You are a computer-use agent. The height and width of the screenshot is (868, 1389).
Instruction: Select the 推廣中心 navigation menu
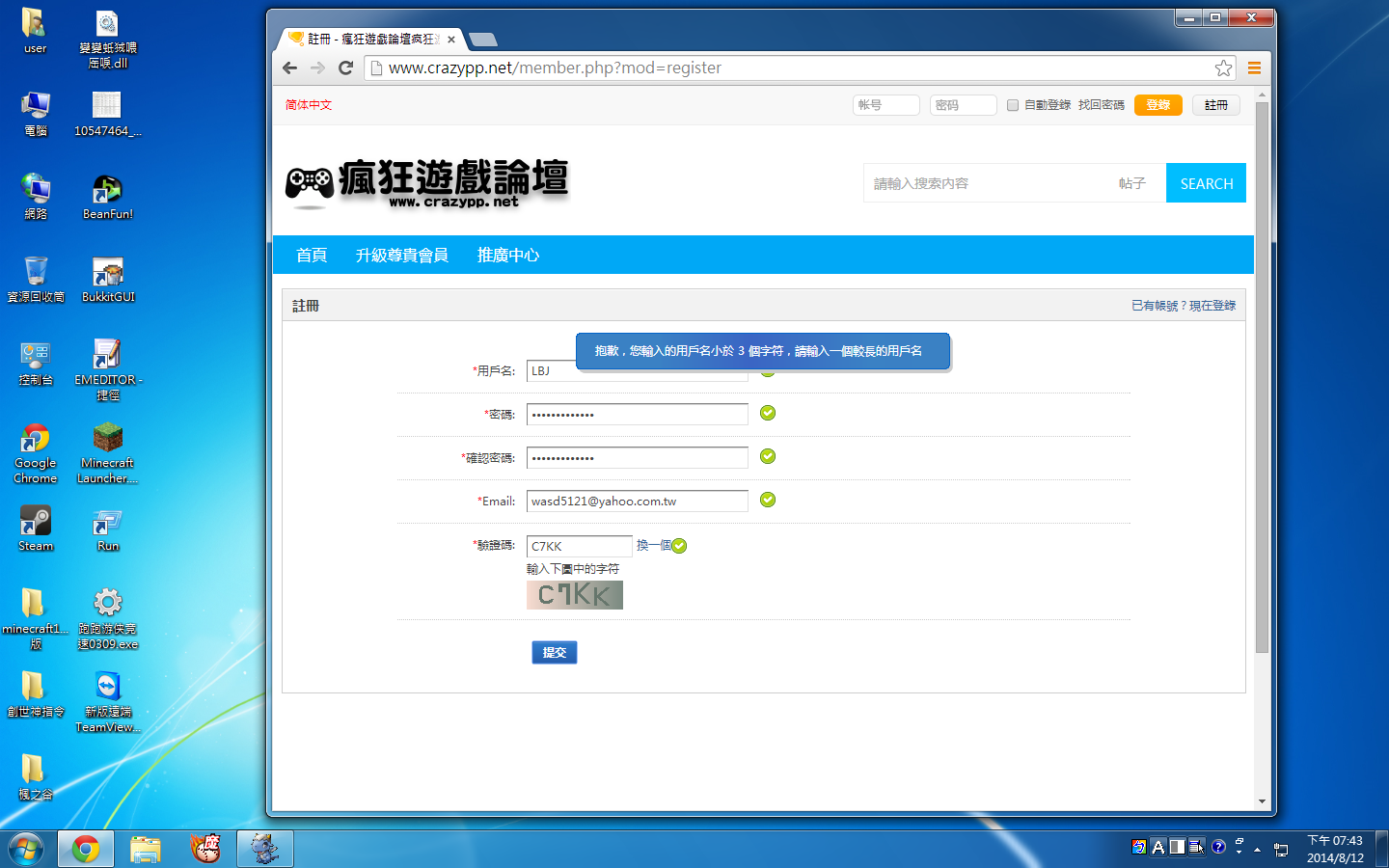509,254
